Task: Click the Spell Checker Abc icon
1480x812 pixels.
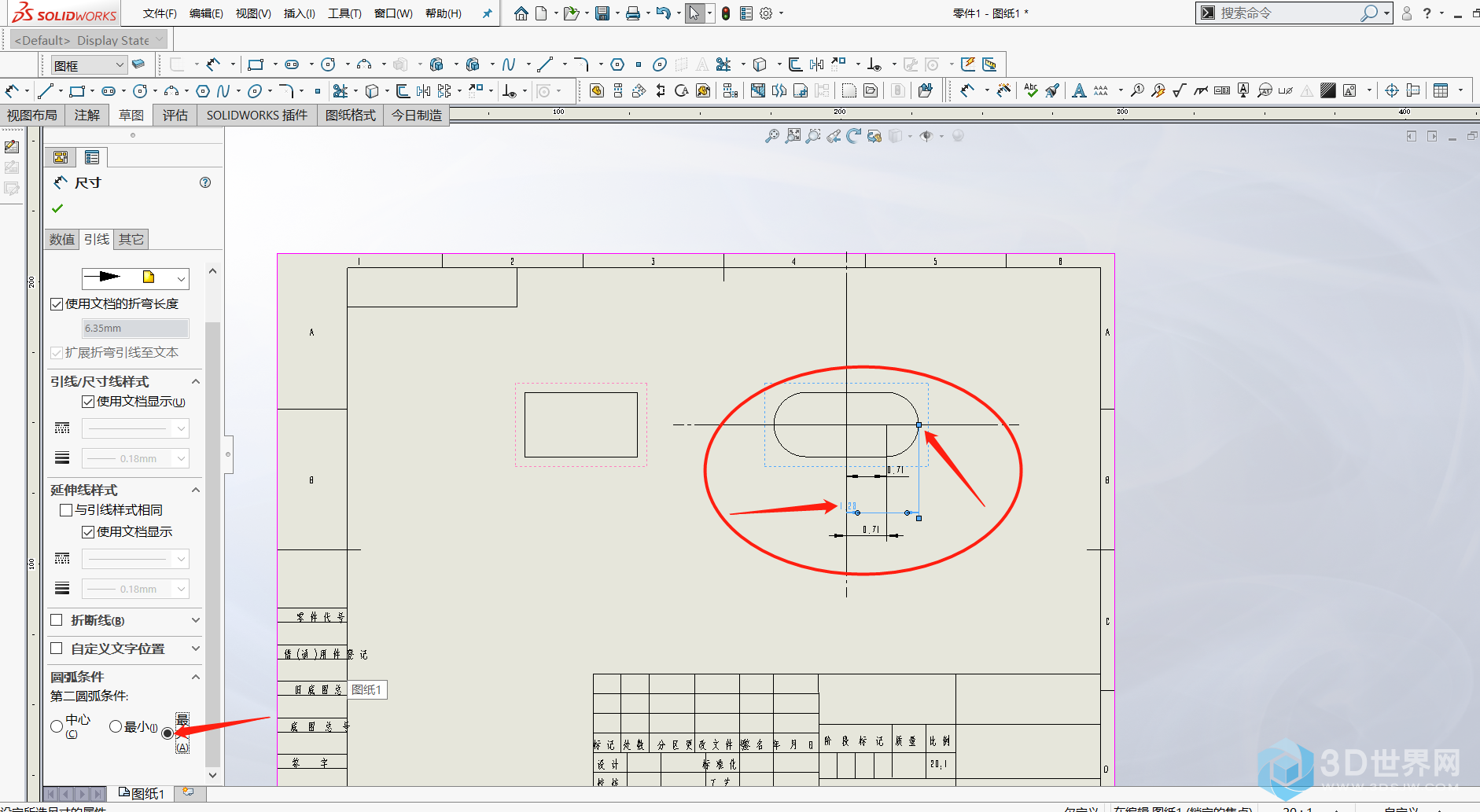Action: click(x=1031, y=90)
